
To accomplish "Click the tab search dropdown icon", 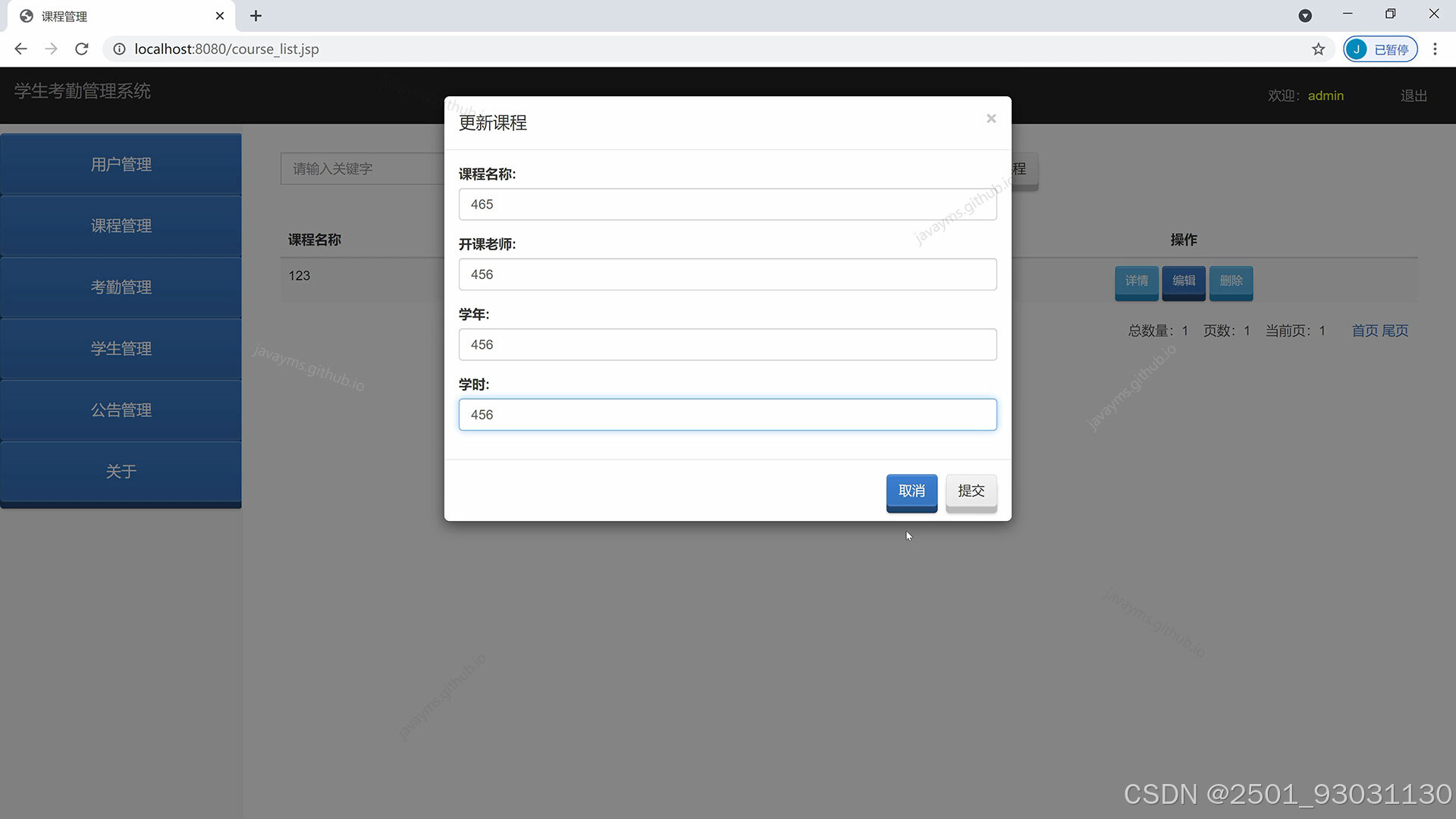I will (x=1305, y=16).
